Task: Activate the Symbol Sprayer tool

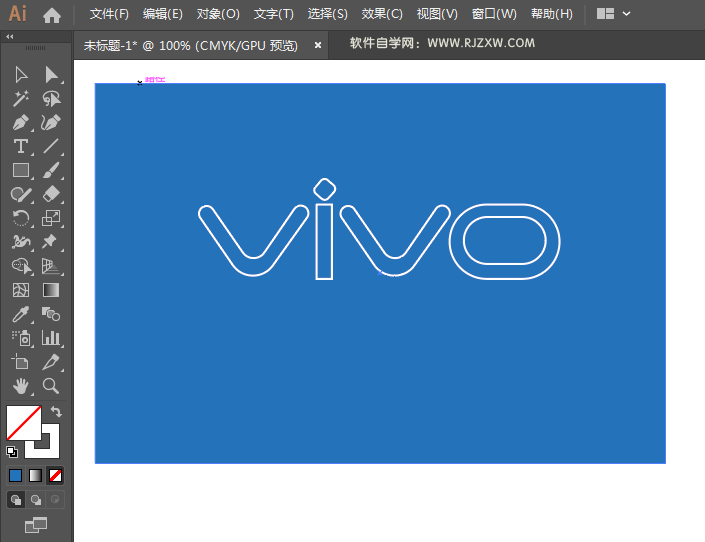Action: click(21, 338)
